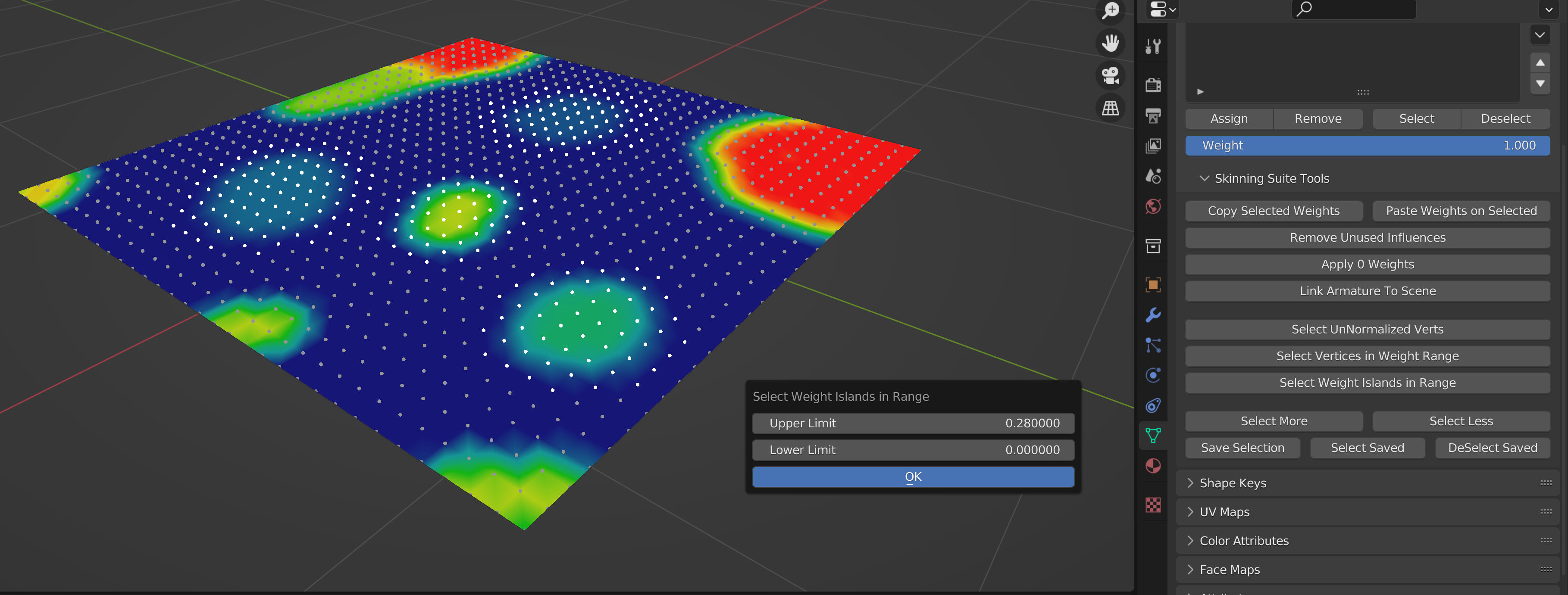Open the Collection properties tab icon
Viewport: 1568px width, 595px height.
1153,246
